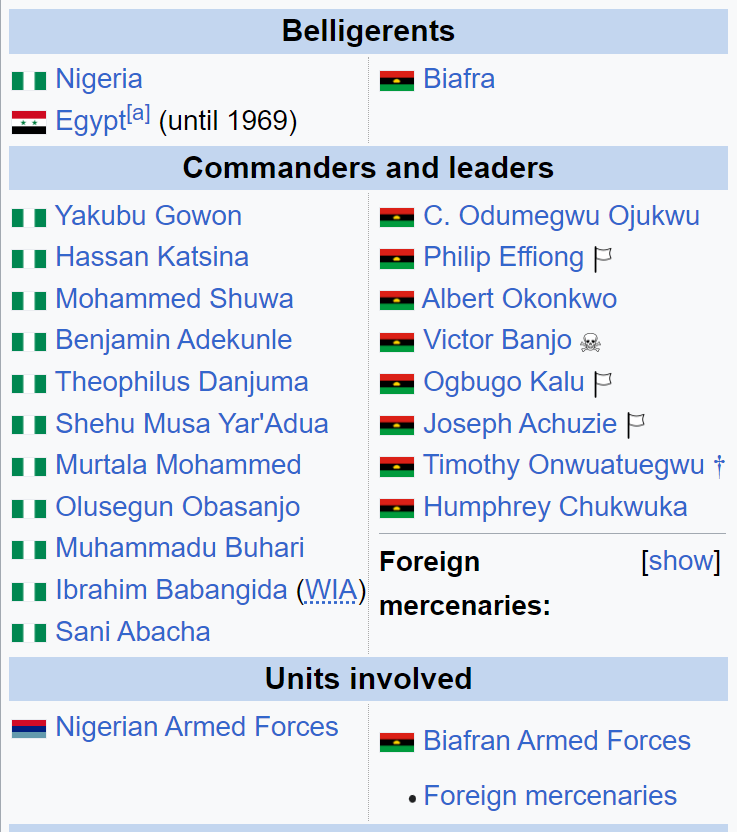This screenshot has height=832, width=737.
Task: Click the flag icon beside Biafran Armed Forces
Action: (x=396, y=742)
